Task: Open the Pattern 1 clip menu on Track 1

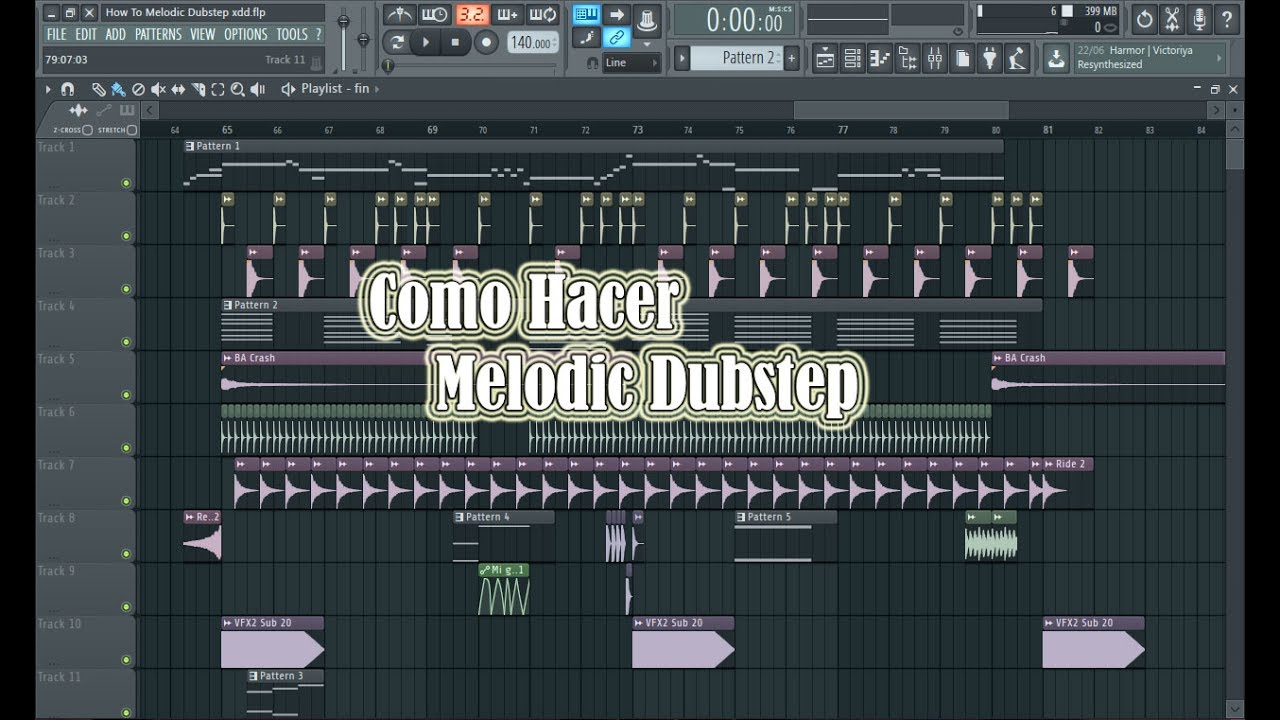Action: (190, 146)
